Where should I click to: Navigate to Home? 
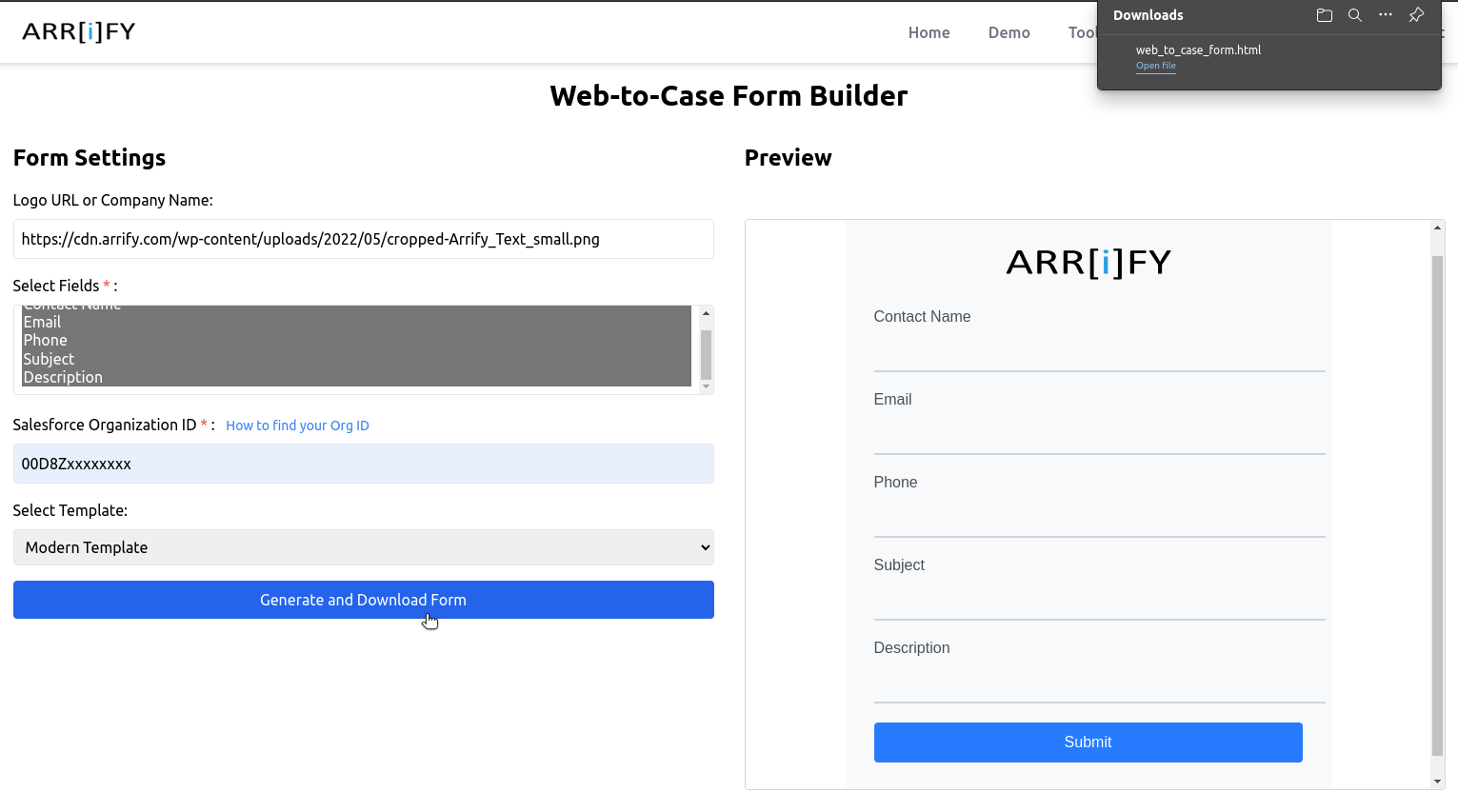click(x=929, y=32)
